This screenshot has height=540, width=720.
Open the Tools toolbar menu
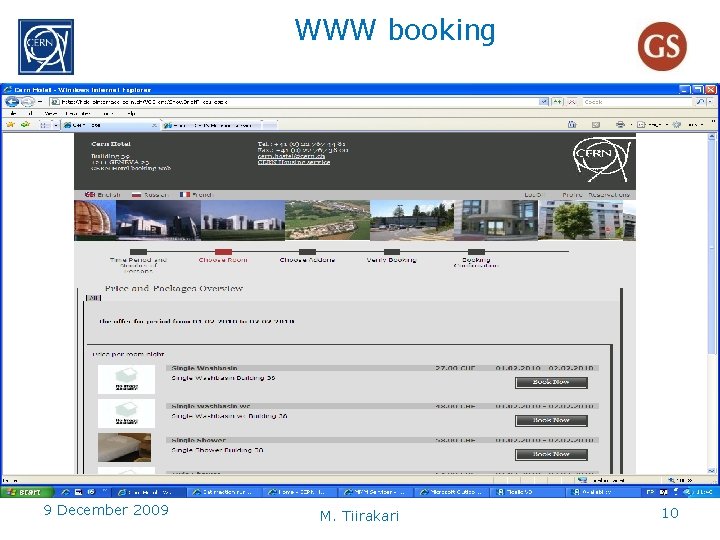tap(687, 124)
